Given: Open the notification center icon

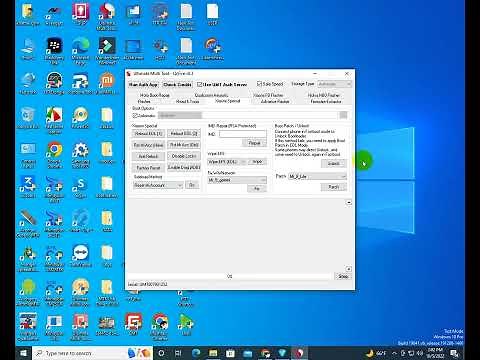Looking at the screenshot, I should [454, 353].
